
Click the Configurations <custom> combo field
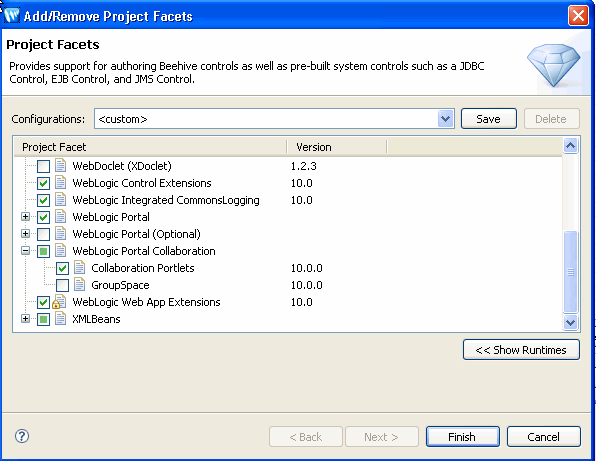[x=274, y=119]
